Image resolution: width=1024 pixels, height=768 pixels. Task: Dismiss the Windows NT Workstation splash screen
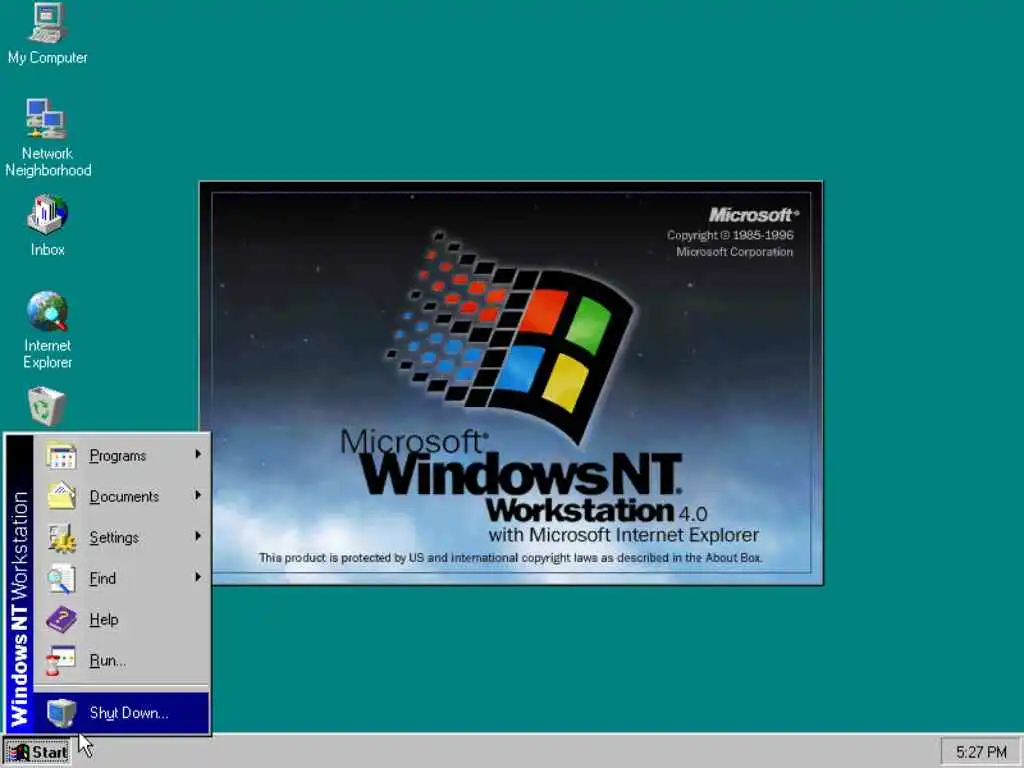click(x=511, y=383)
